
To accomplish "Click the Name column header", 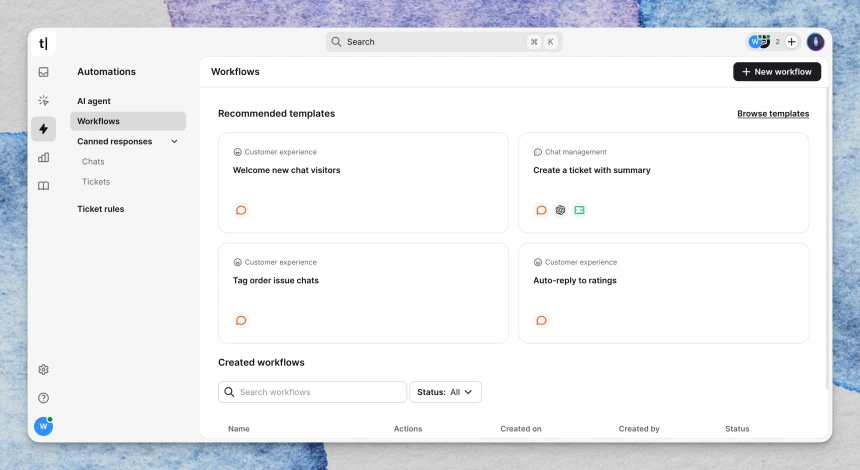I will pyautogui.click(x=239, y=429).
